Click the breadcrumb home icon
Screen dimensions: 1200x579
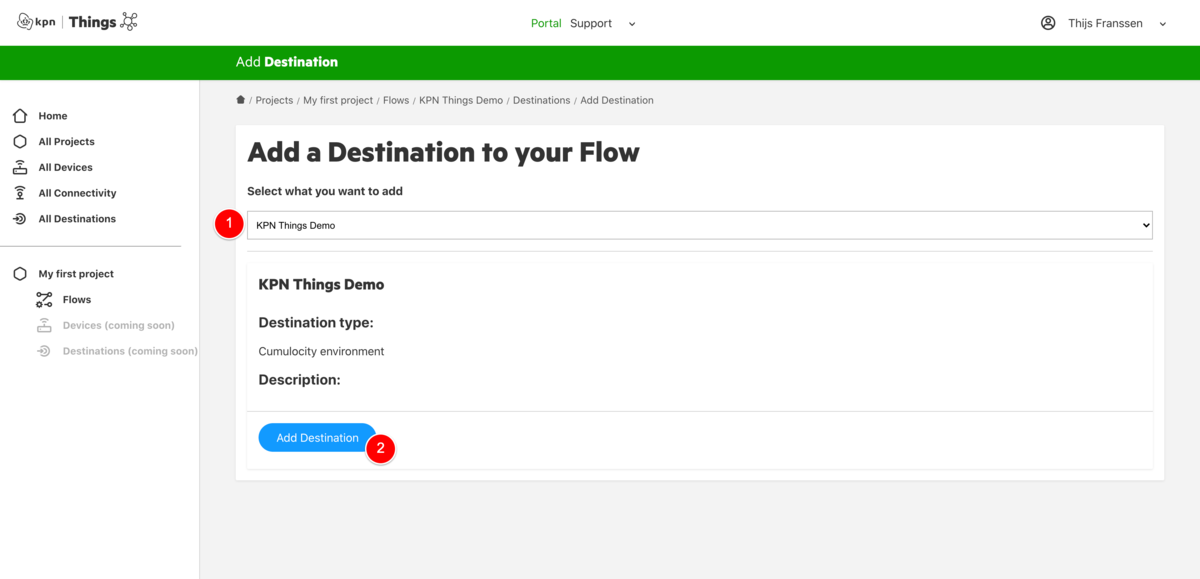(240, 100)
